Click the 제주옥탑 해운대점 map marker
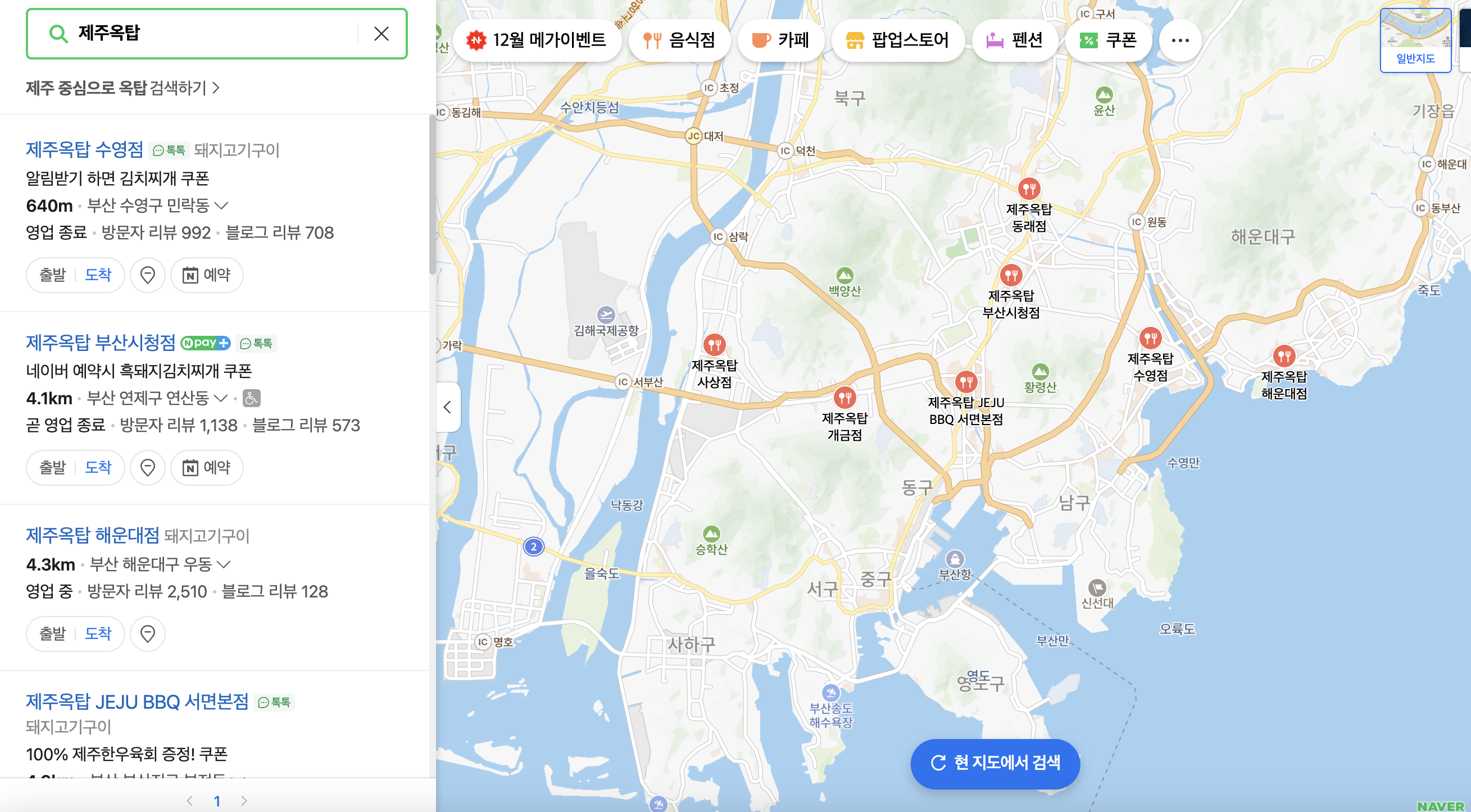Screen dimensions: 1471x812 click(1283, 356)
